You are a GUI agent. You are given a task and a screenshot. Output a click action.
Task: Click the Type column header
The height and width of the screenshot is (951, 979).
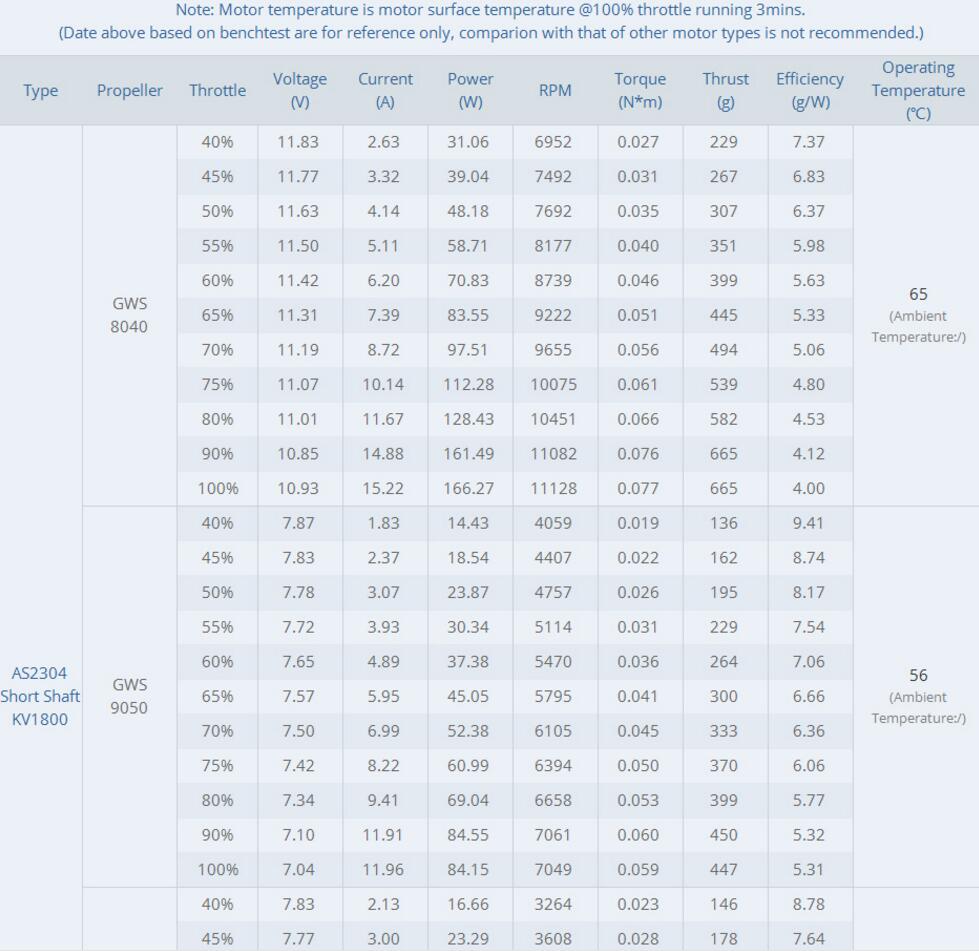[x=41, y=90]
